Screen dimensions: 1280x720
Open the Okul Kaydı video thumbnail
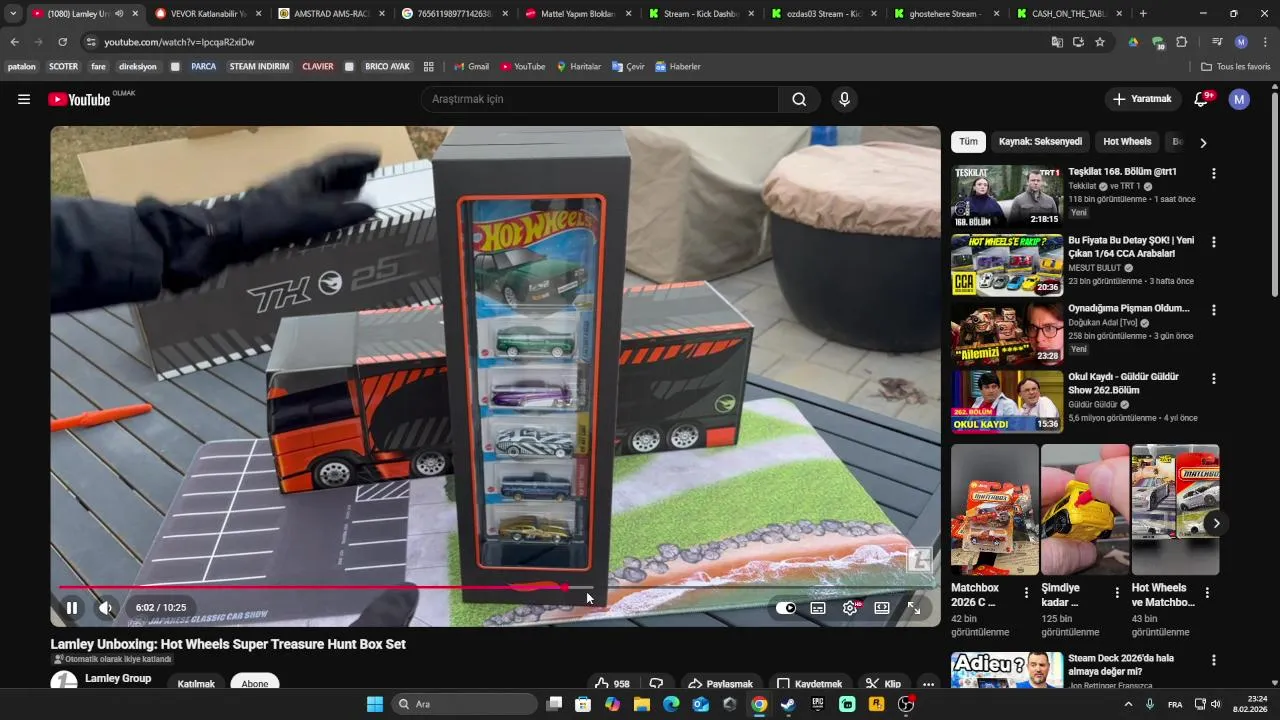pyautogui.click(x=1007, y=402)
